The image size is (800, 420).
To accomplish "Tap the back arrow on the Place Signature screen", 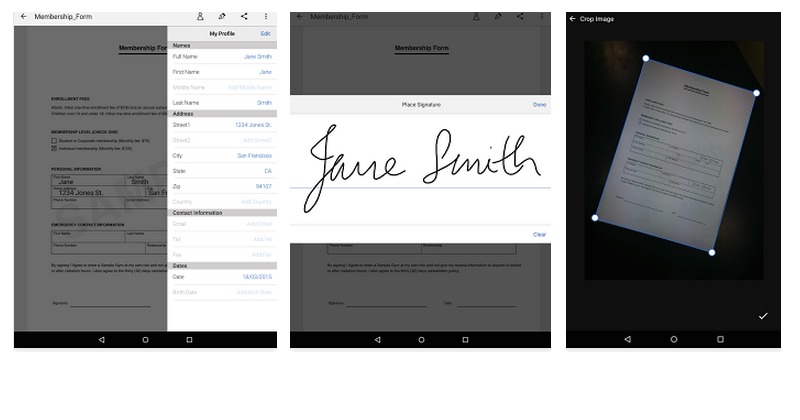I will 299,16.
